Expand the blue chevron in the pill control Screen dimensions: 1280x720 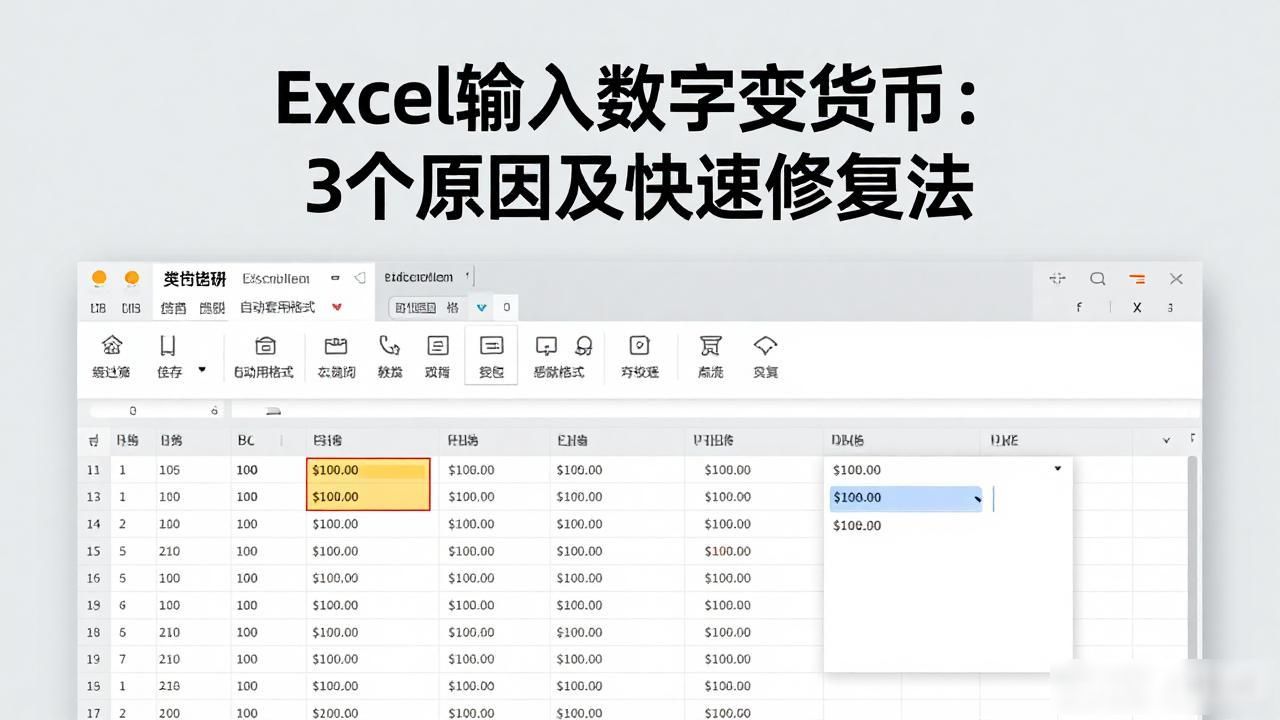(482, 308)
